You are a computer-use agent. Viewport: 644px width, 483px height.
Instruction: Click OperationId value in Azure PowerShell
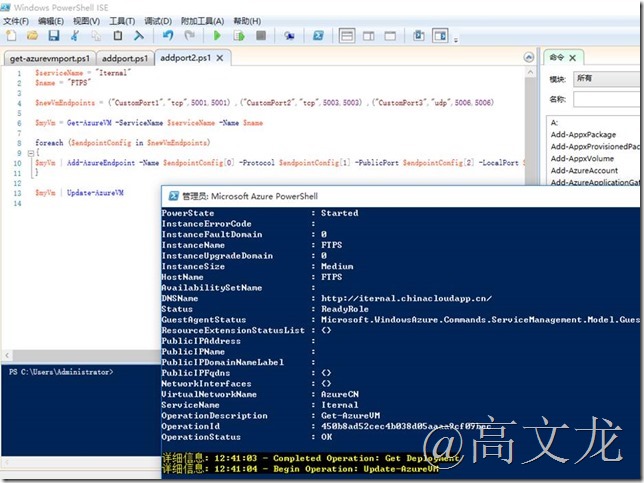click(x=406, y=426)
